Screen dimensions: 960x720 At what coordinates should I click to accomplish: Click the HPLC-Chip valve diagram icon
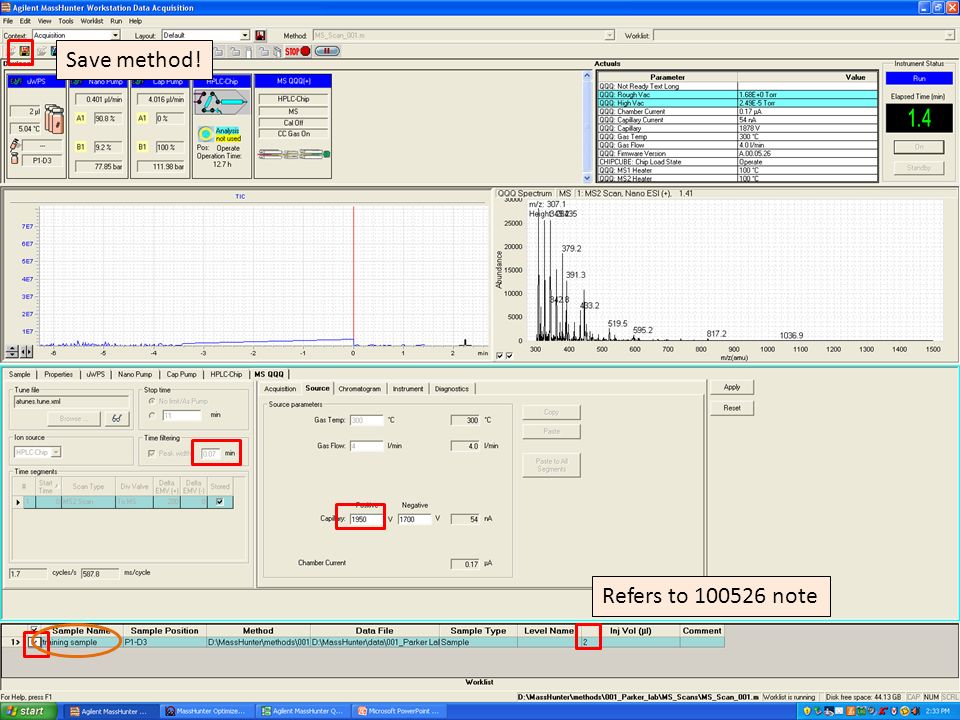[221, 103]
